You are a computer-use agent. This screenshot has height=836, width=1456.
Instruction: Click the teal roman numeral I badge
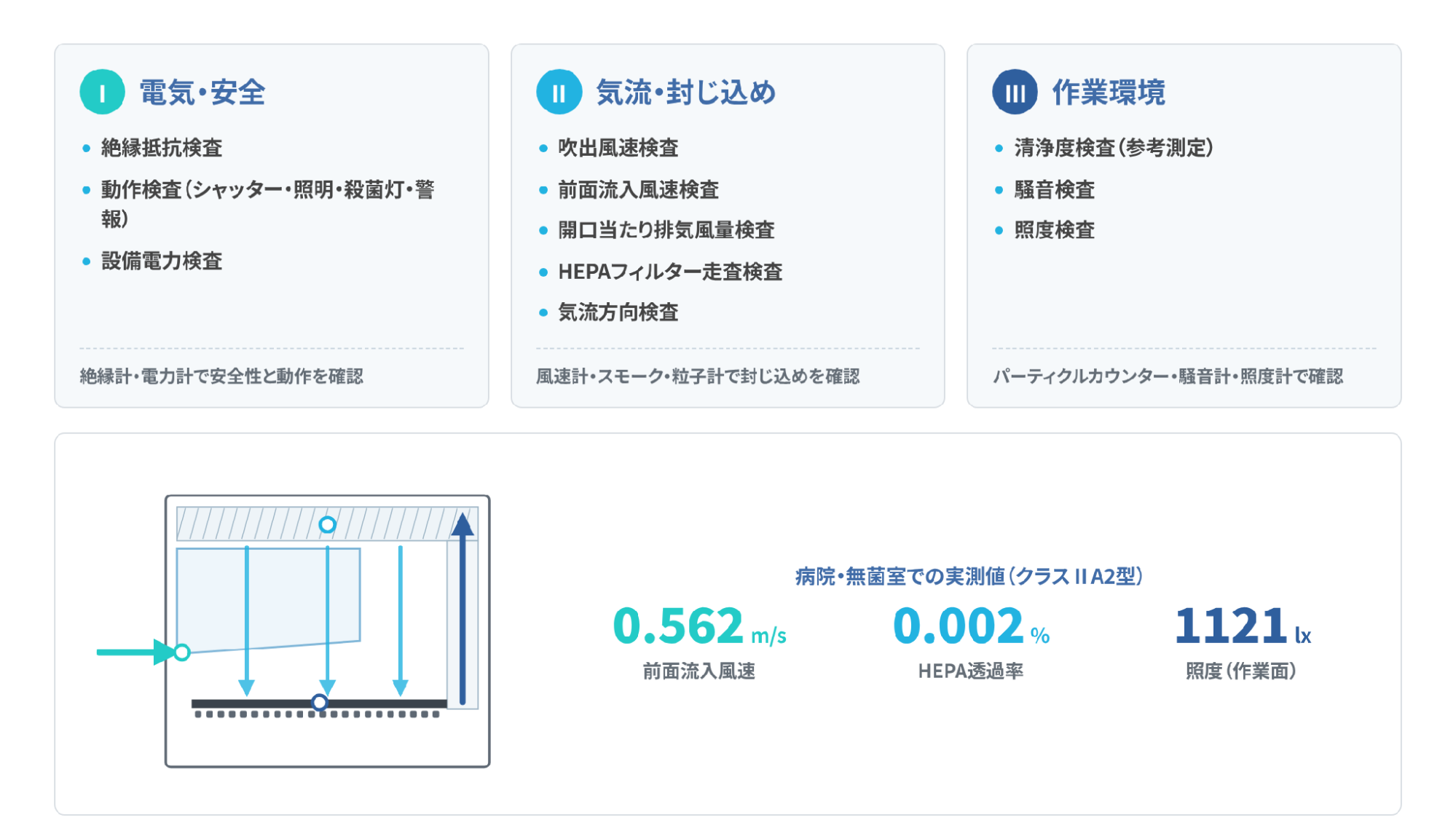[x=102, y=92]
